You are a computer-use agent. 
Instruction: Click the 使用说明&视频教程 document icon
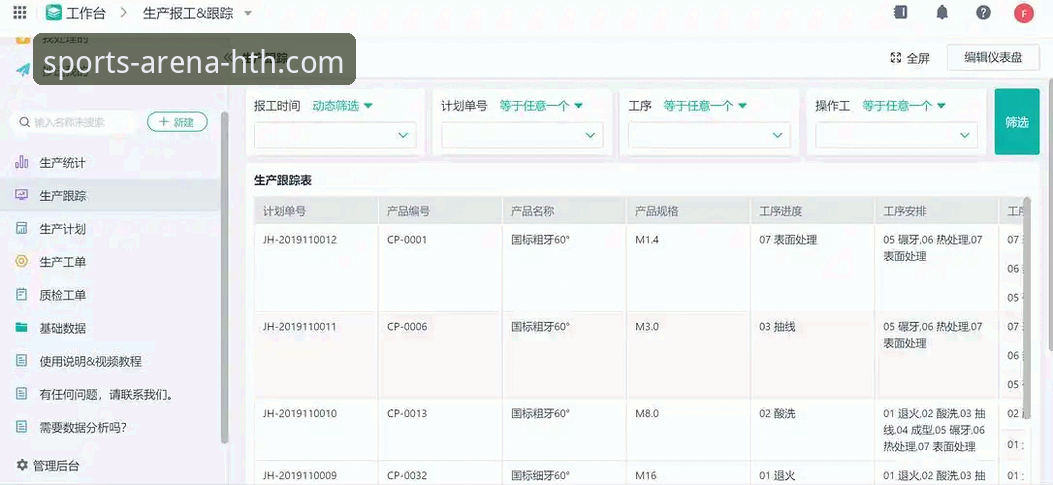[x=21, y=361]
